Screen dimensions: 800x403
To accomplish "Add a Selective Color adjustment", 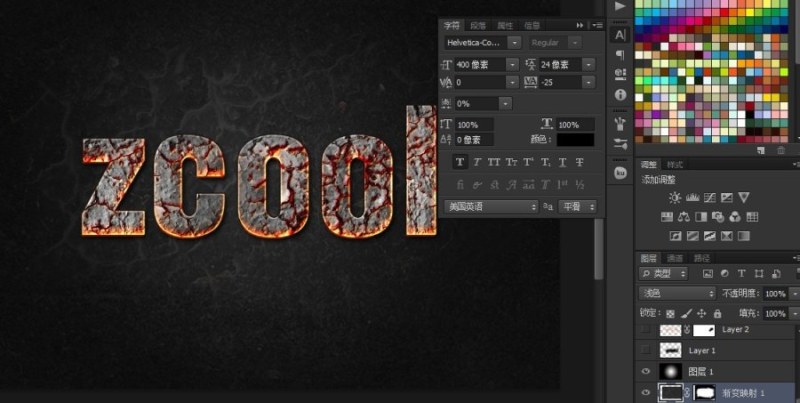I will coord(727,236).
